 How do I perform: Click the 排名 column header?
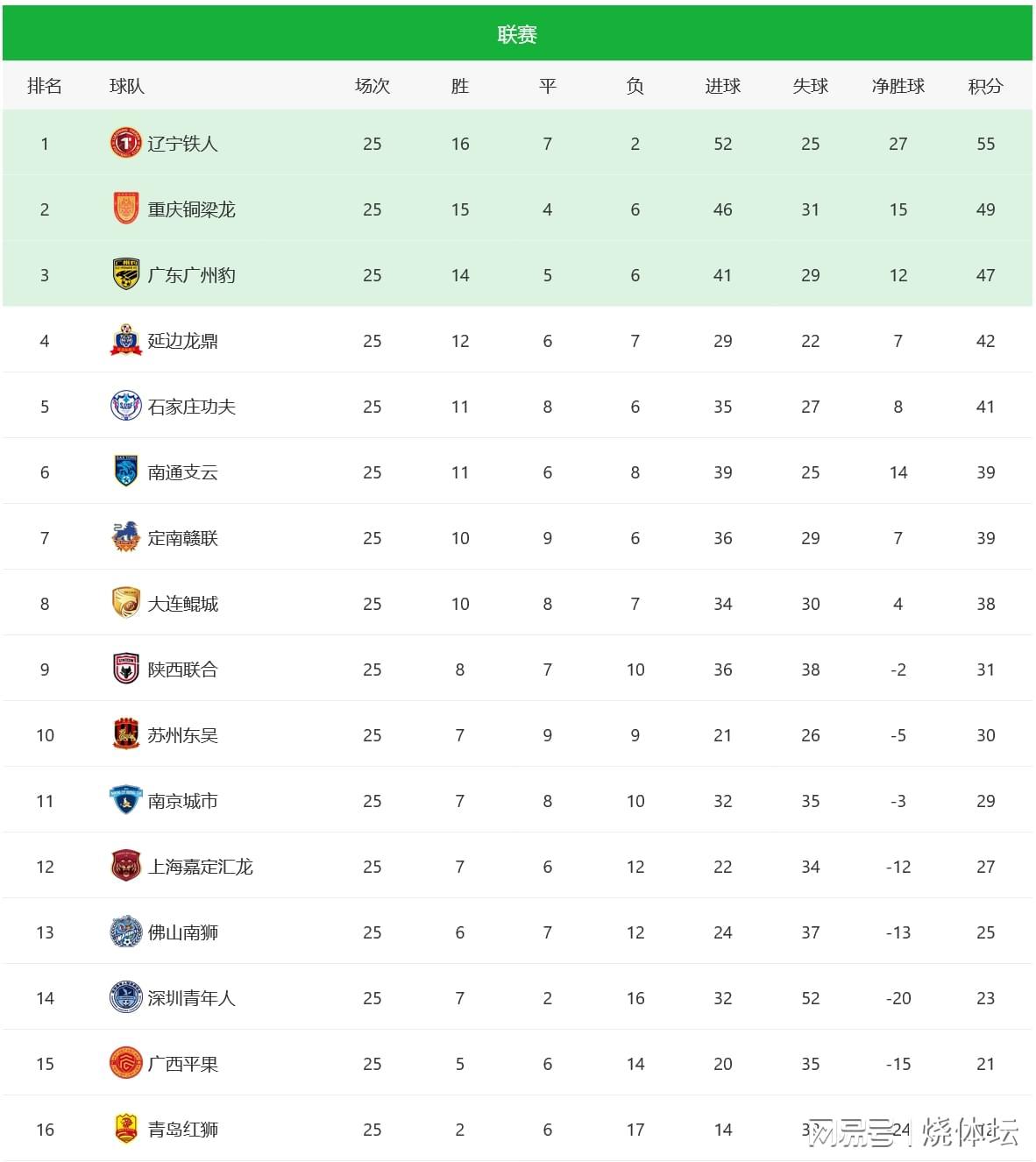pos(45,86)
